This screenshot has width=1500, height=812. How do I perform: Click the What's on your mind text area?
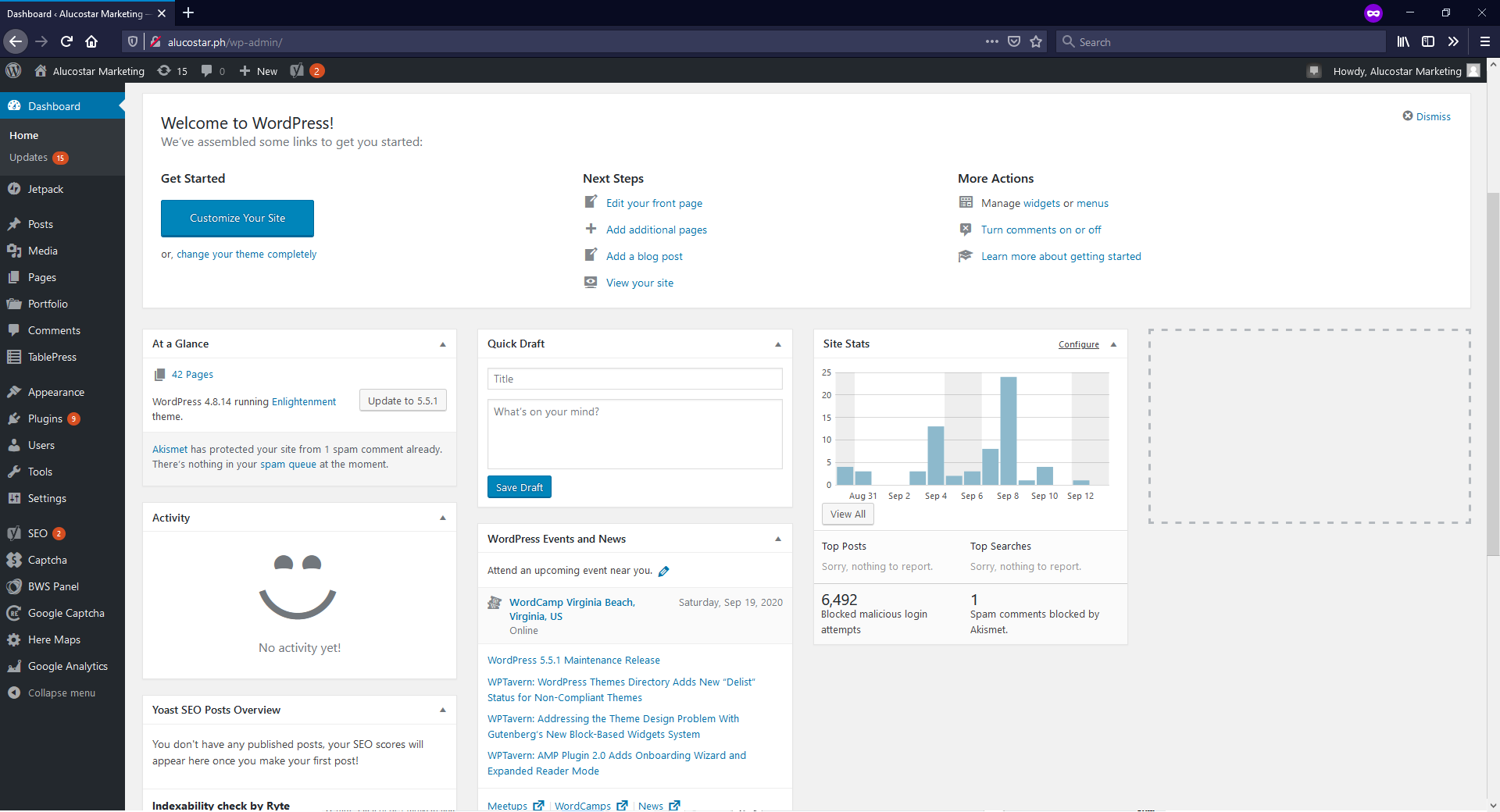tap(635, 434)
